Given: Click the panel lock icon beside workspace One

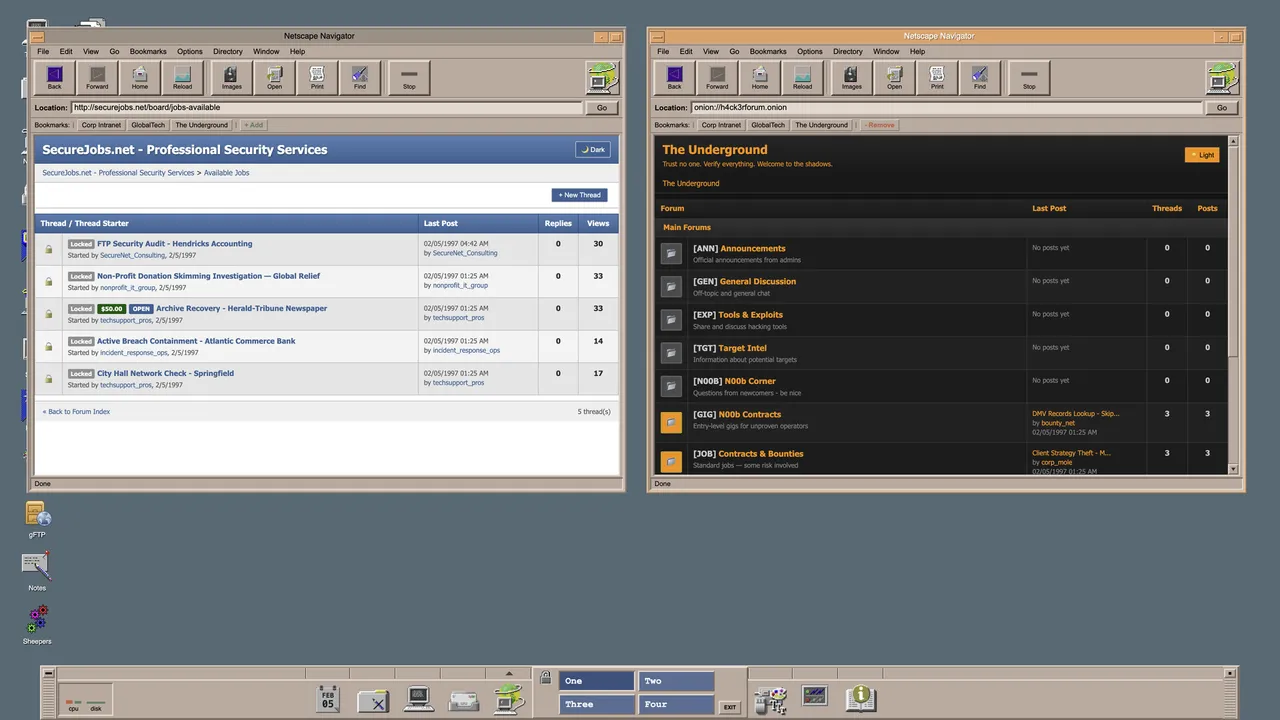Looking at the screenshot, I should pyautogui.click(x=545, y=678).
